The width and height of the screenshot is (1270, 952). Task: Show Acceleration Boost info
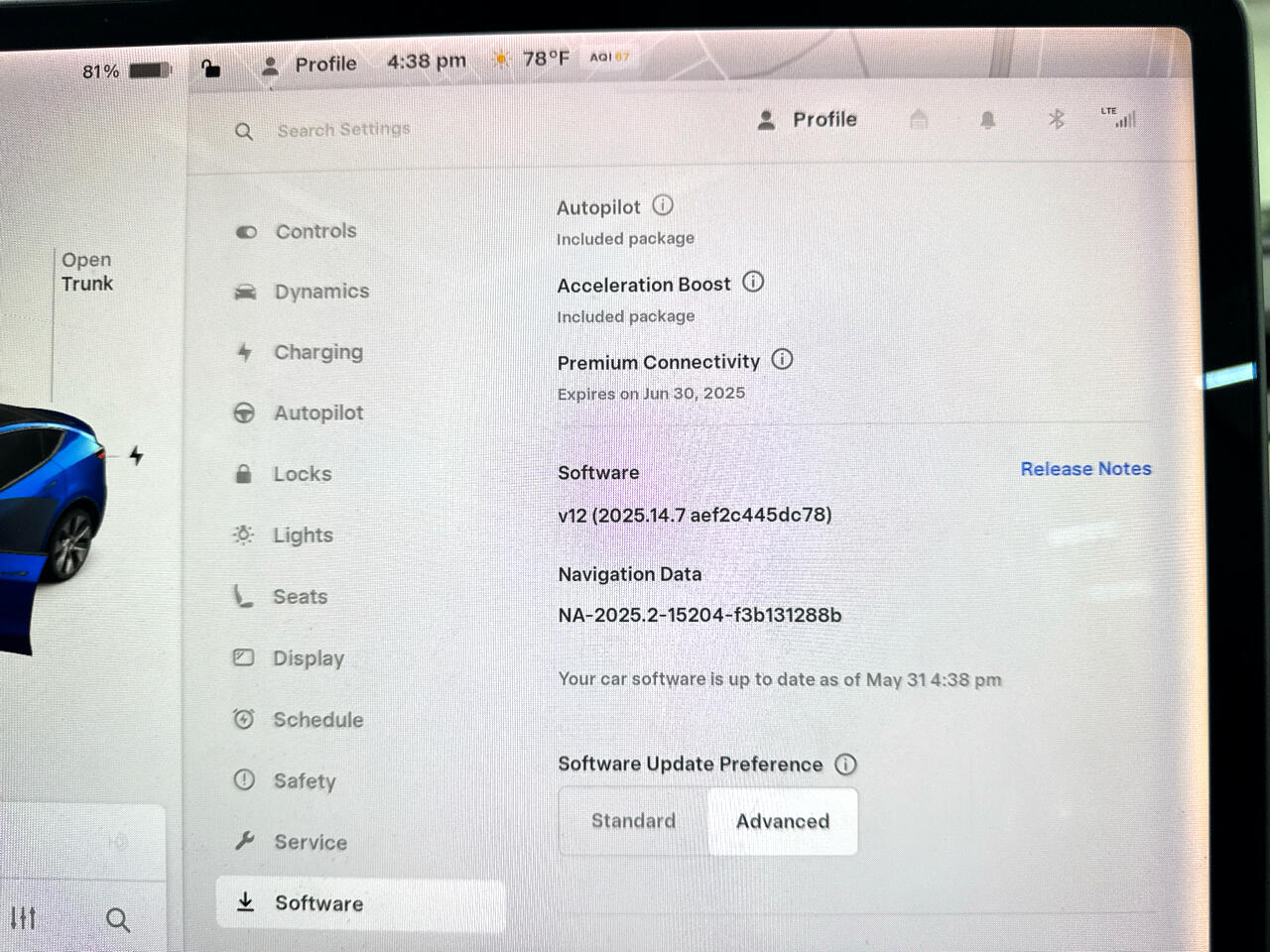click(x=753, y=282)
